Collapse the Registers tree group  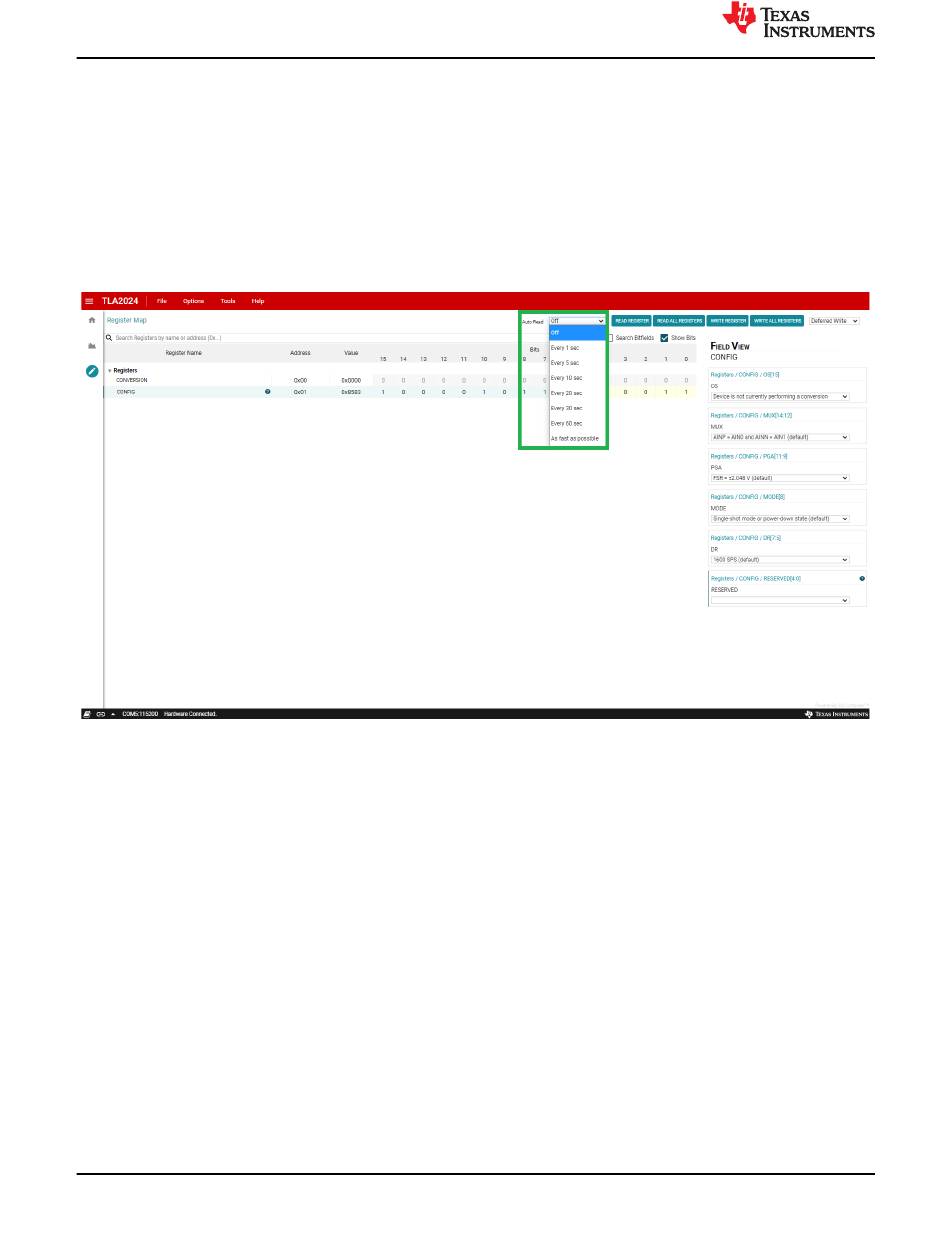[110, 370]
